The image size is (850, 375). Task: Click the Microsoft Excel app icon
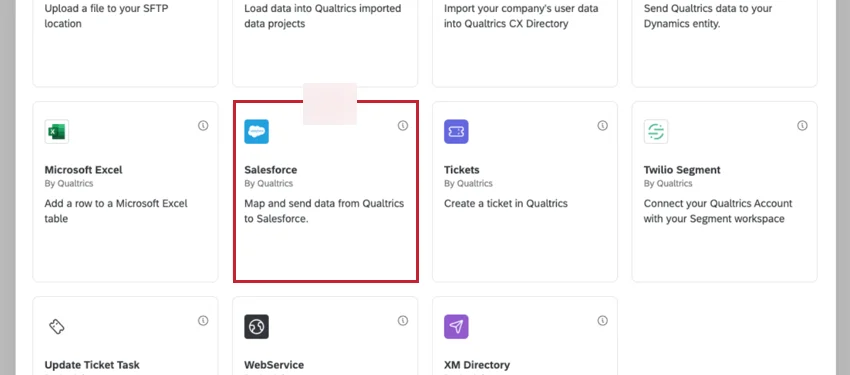click(x=57, y=132)
